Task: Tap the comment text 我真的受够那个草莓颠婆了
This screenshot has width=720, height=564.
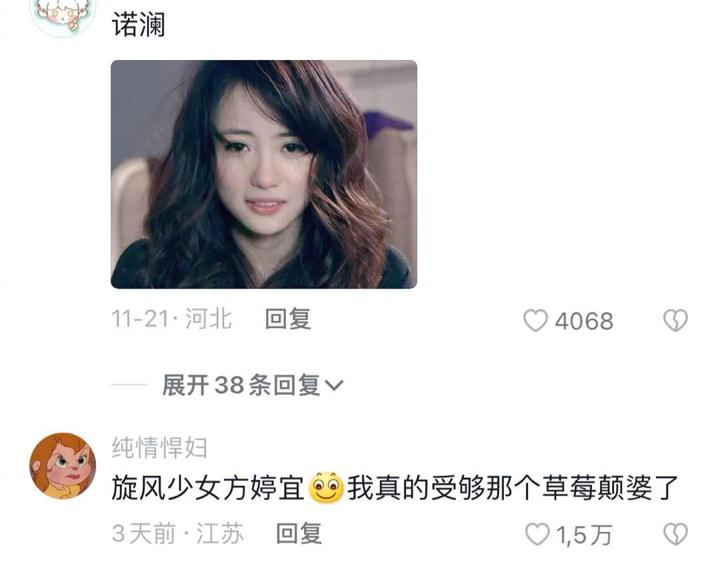Action: 513,487
